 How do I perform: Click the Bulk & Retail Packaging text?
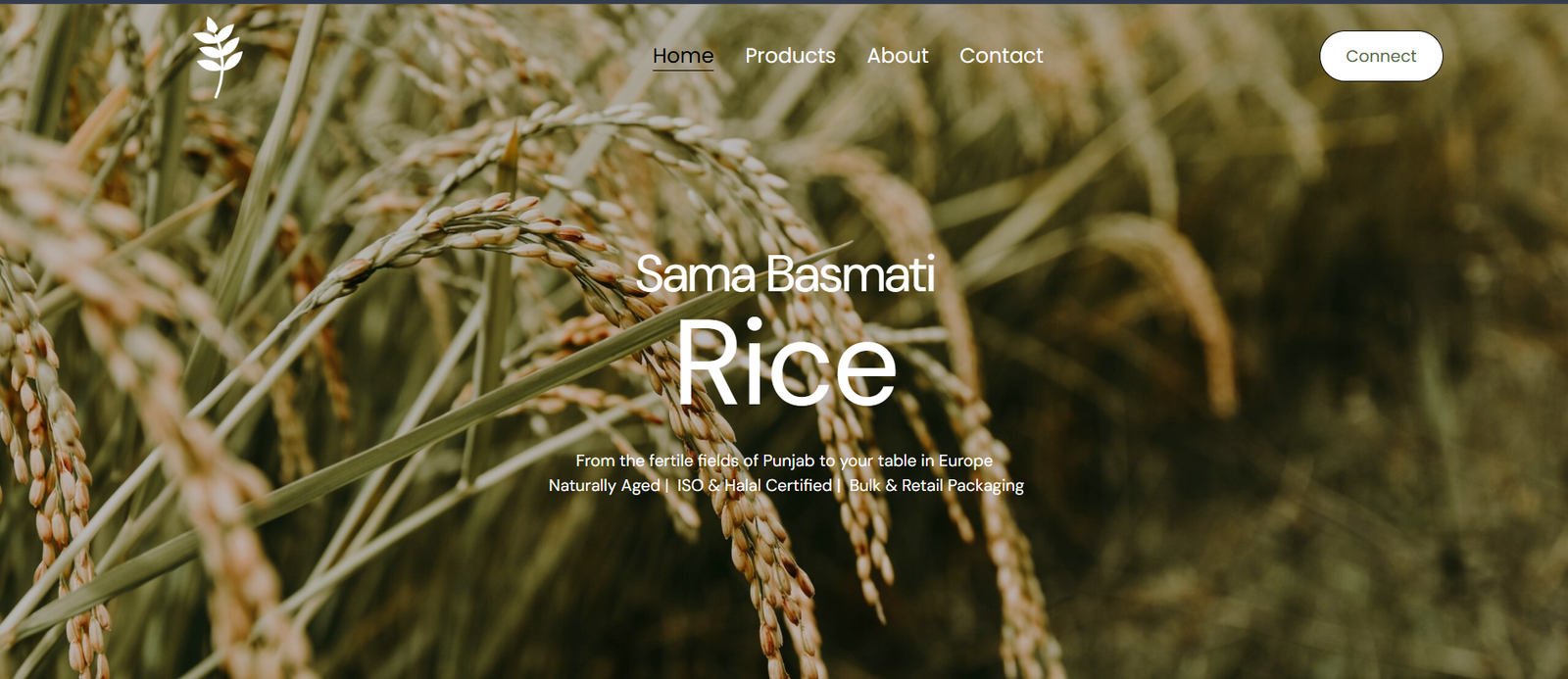pos(936,485)
